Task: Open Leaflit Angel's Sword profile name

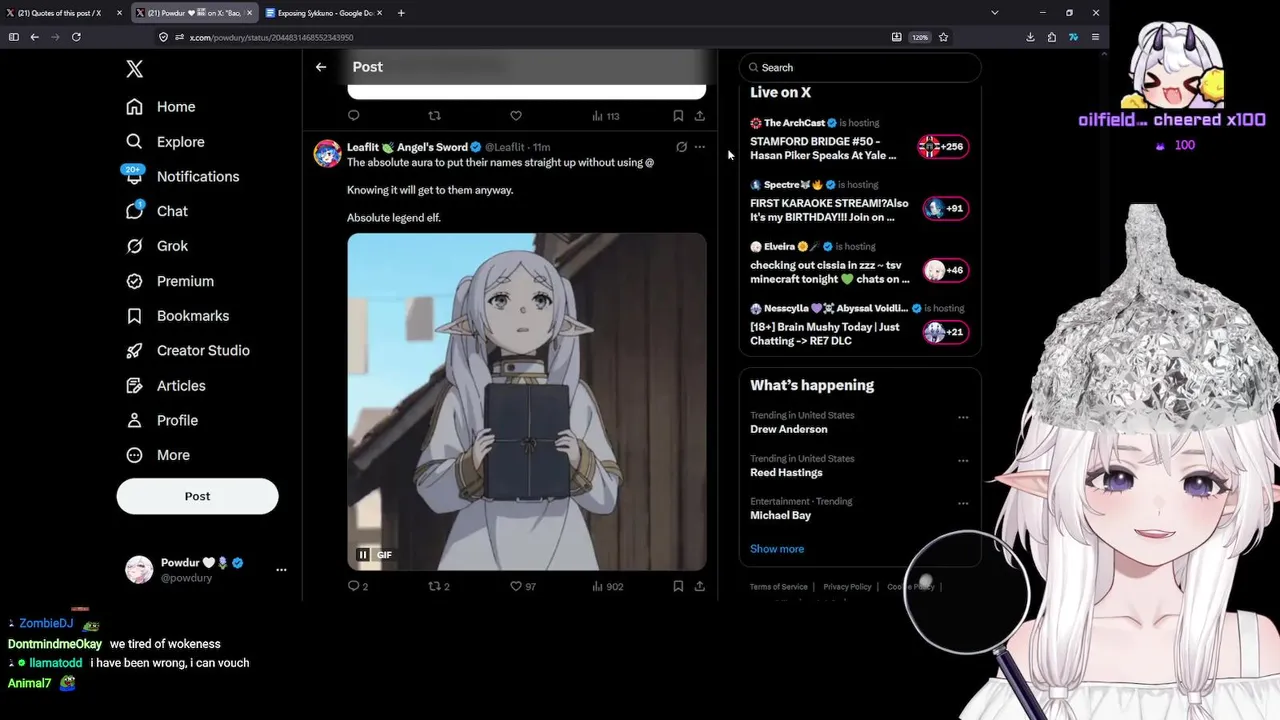Action: coord(407,147)
